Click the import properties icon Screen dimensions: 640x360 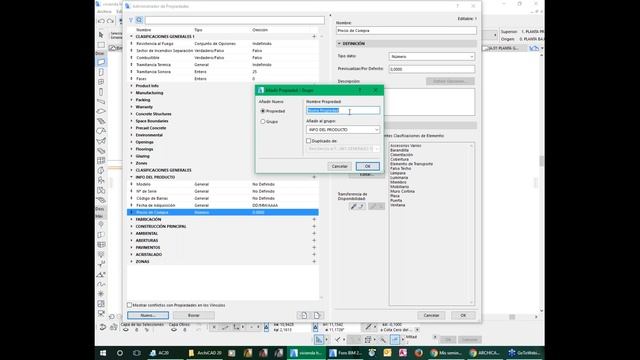[x=304, y=315]
